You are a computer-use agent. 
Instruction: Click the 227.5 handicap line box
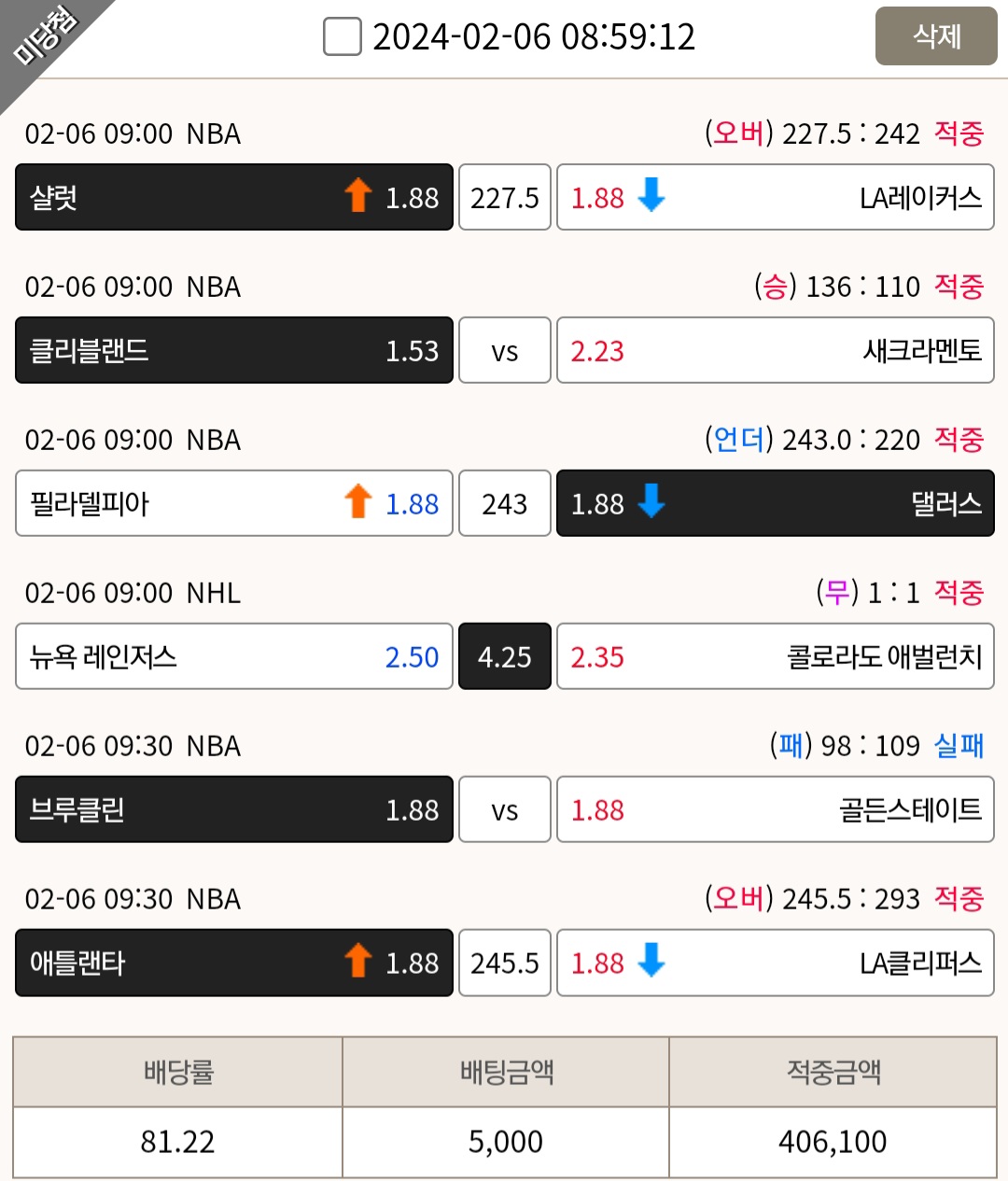[x=505, y=197]
